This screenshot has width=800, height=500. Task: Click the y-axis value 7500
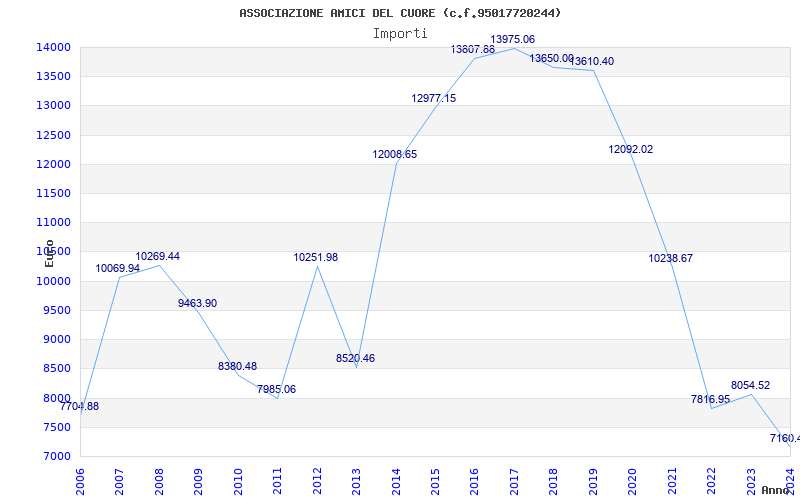[x=56, y=427]
